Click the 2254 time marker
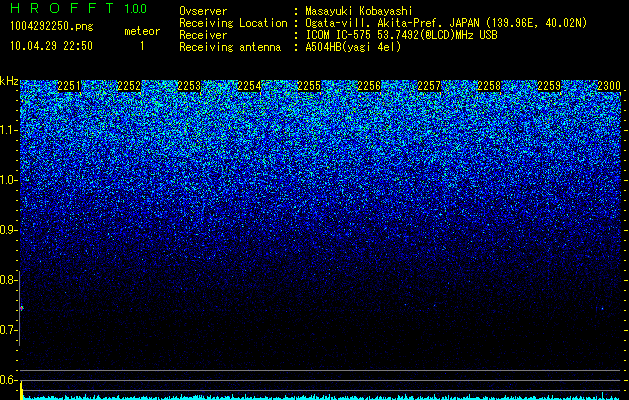Image resolution: width=629 pixels, height=400 pixels. [x=249, y=86]
